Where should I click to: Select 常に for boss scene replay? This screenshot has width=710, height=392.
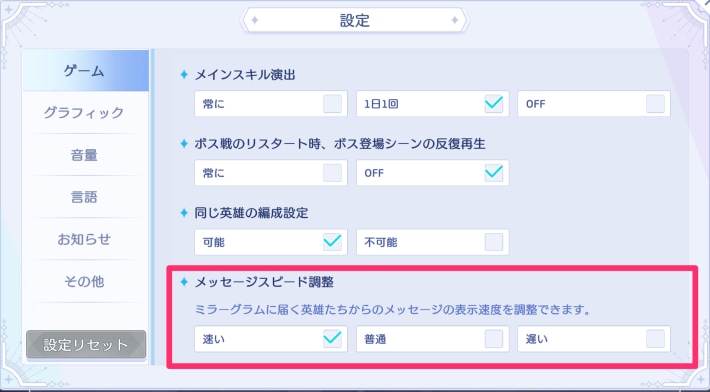coord(271,173)
